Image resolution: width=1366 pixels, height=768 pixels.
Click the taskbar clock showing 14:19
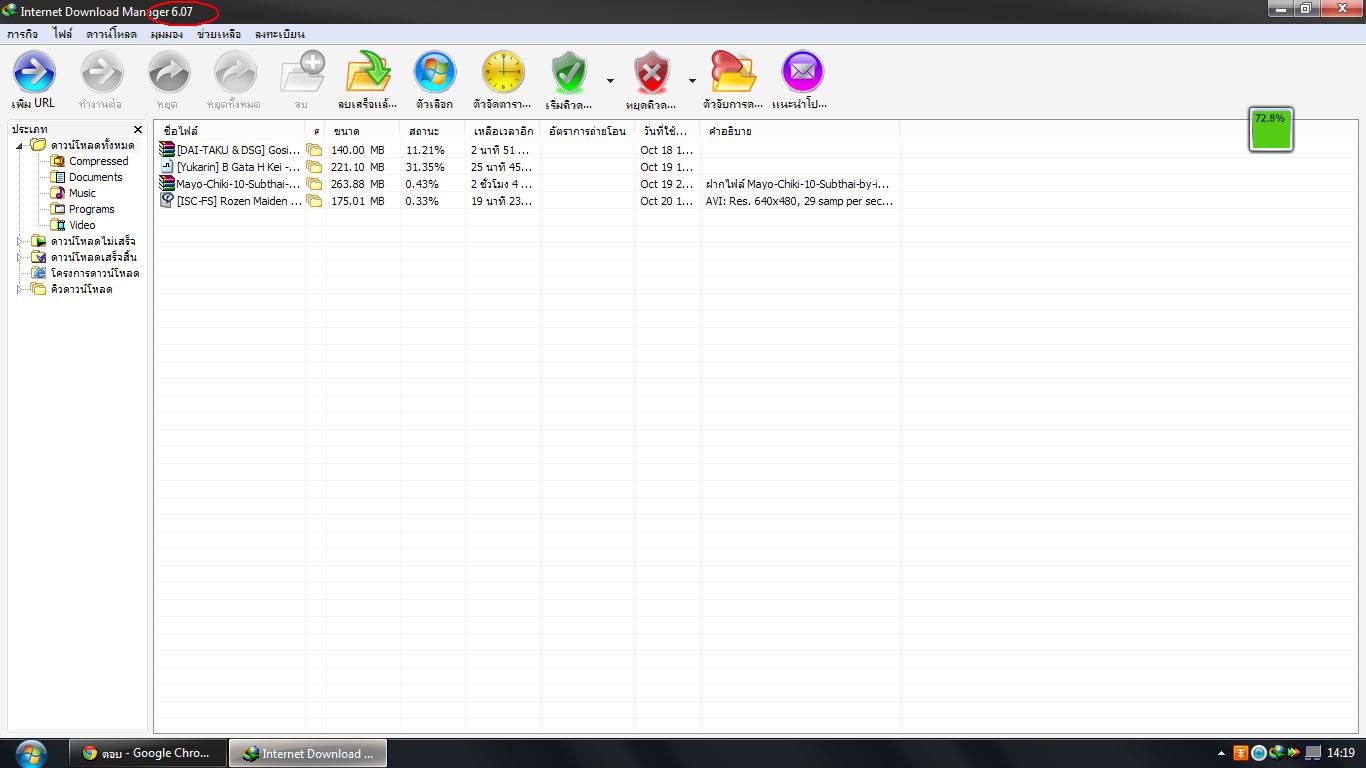click(1341, 753)
